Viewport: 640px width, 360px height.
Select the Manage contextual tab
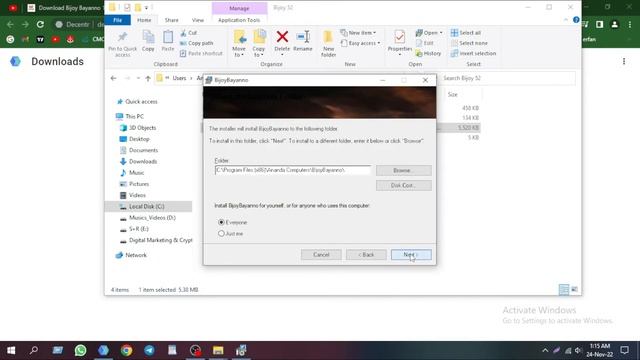pos(239,8)
